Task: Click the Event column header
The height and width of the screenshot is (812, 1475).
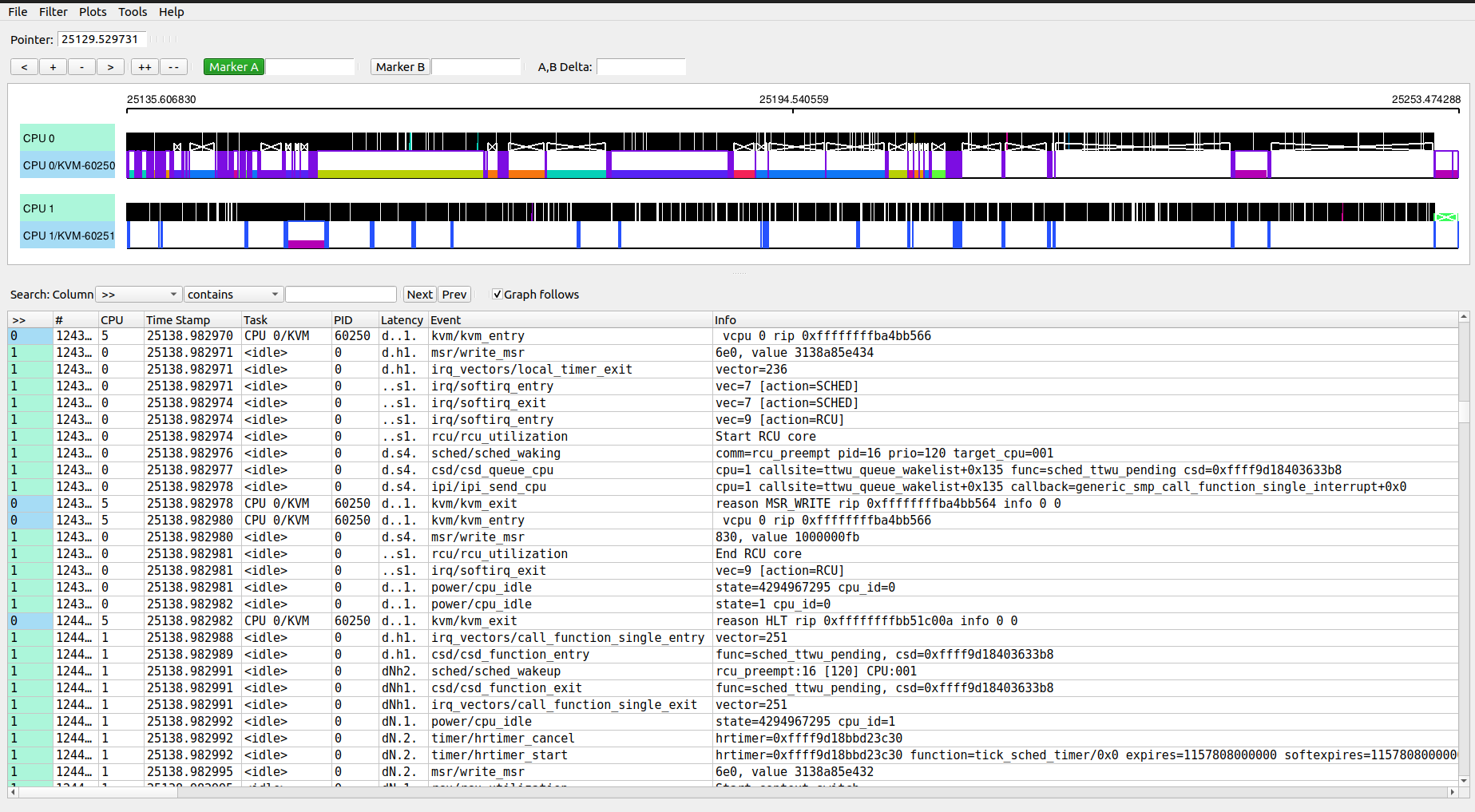Action: (x=446, y=320)
